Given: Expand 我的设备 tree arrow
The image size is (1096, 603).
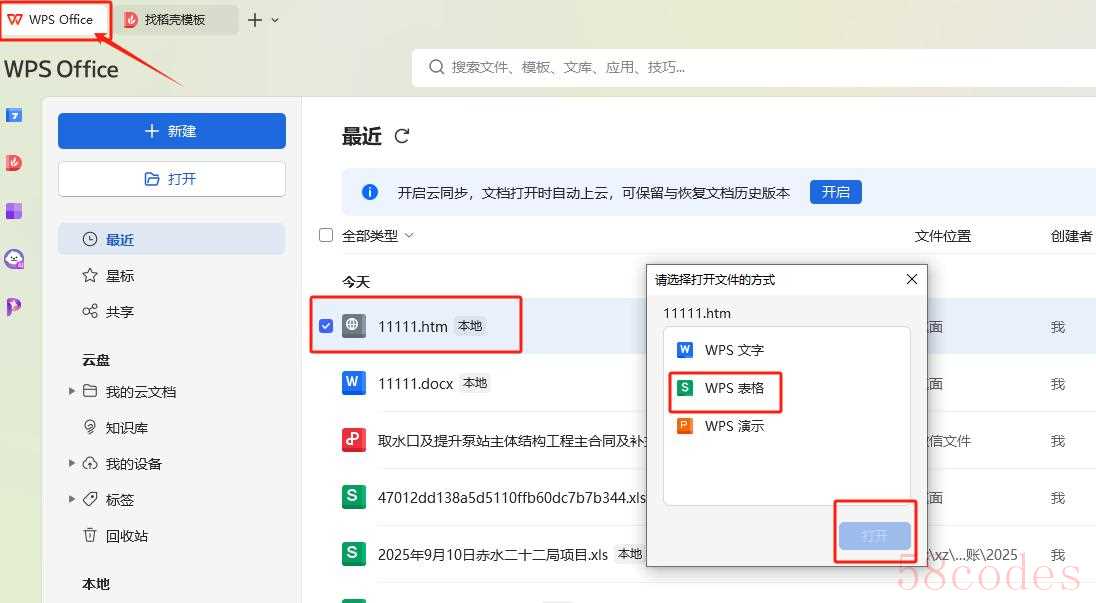Looking at the screenshot, I should coord(71,463).
